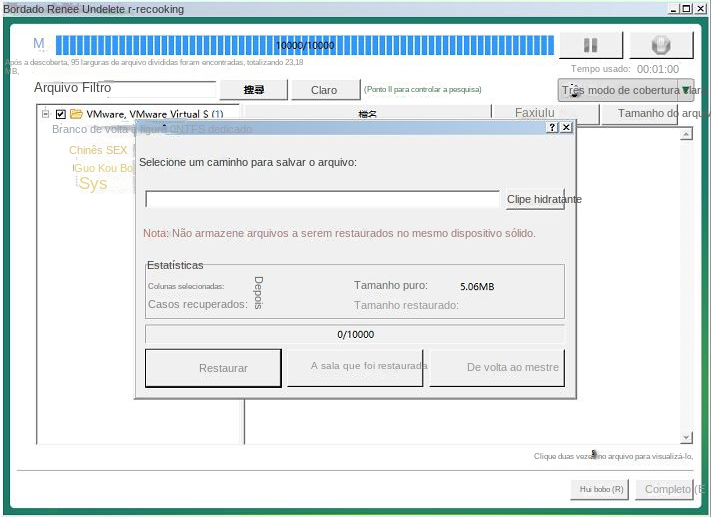Sort by the Tamanho do arquivo column
Screen dimensions: 711x517
click(655, 114)
